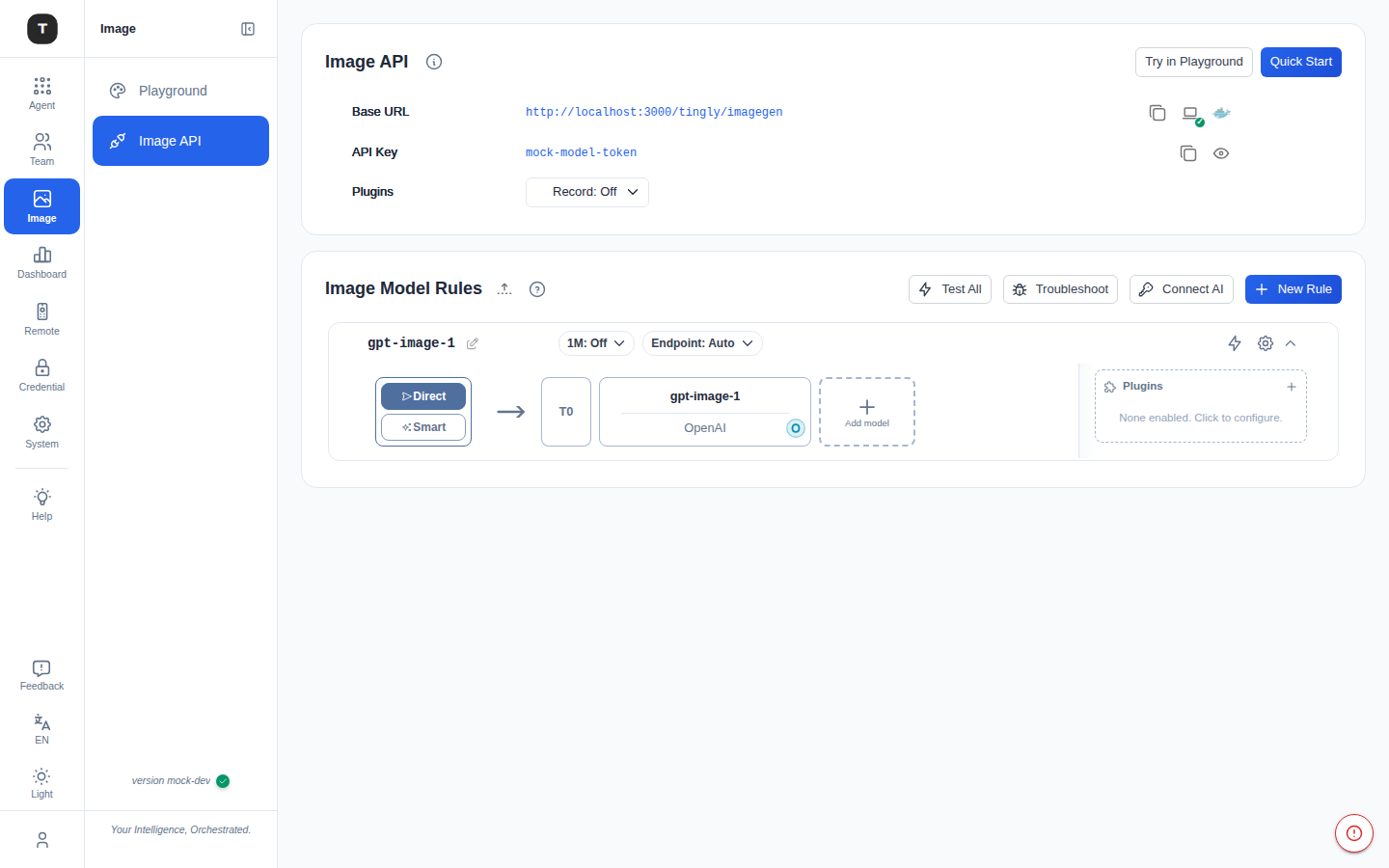Add a plugin with the plus icon
1389x868 pixels.
pos(1292,387)
